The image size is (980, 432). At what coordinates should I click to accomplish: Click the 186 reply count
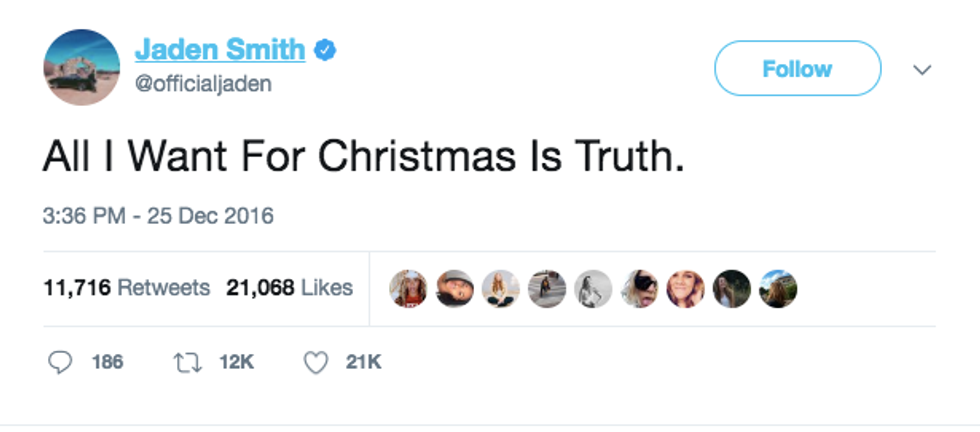pos(107,363)
